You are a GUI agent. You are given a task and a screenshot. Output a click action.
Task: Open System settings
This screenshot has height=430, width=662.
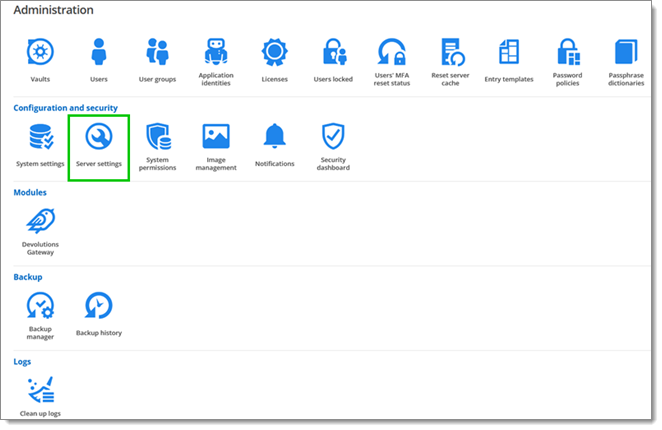40,137
